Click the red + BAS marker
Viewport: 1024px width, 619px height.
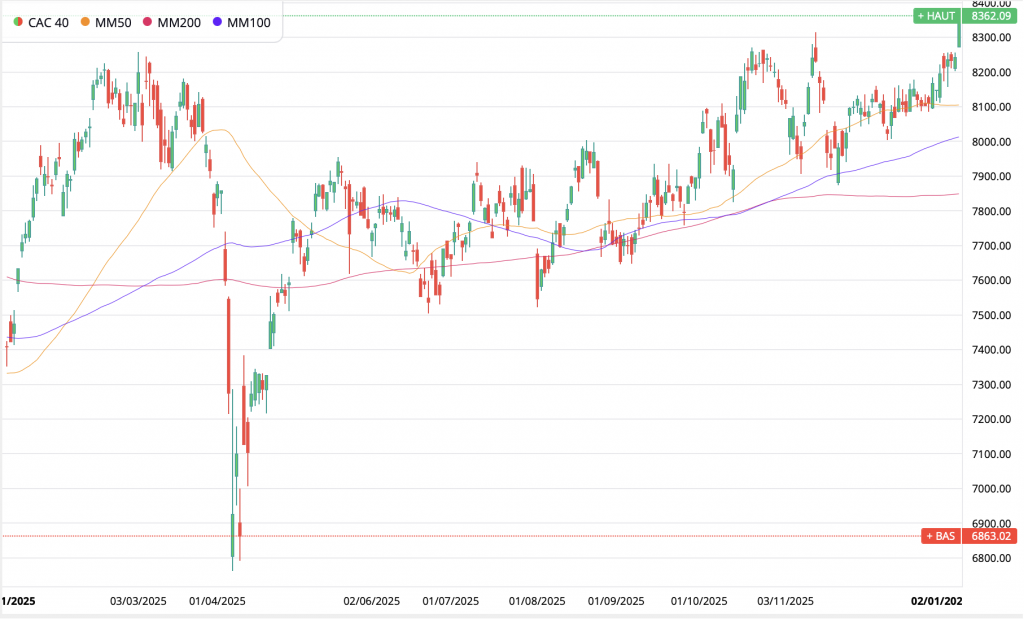pos(939,536)
